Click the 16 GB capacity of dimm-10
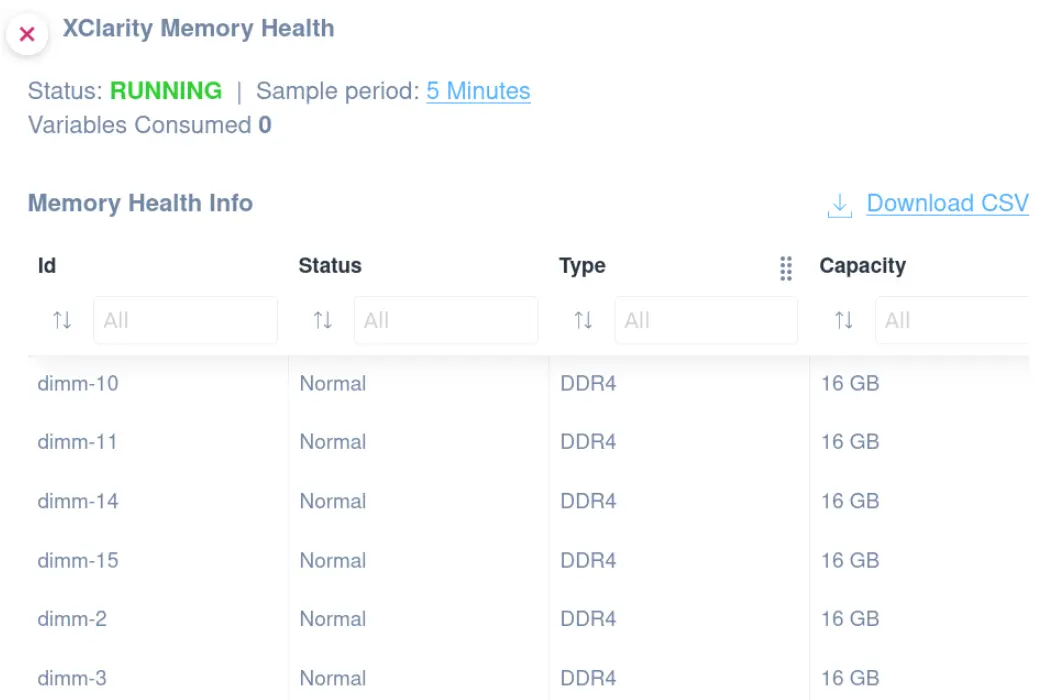The image size is (1037, 700). pos(850,383)
